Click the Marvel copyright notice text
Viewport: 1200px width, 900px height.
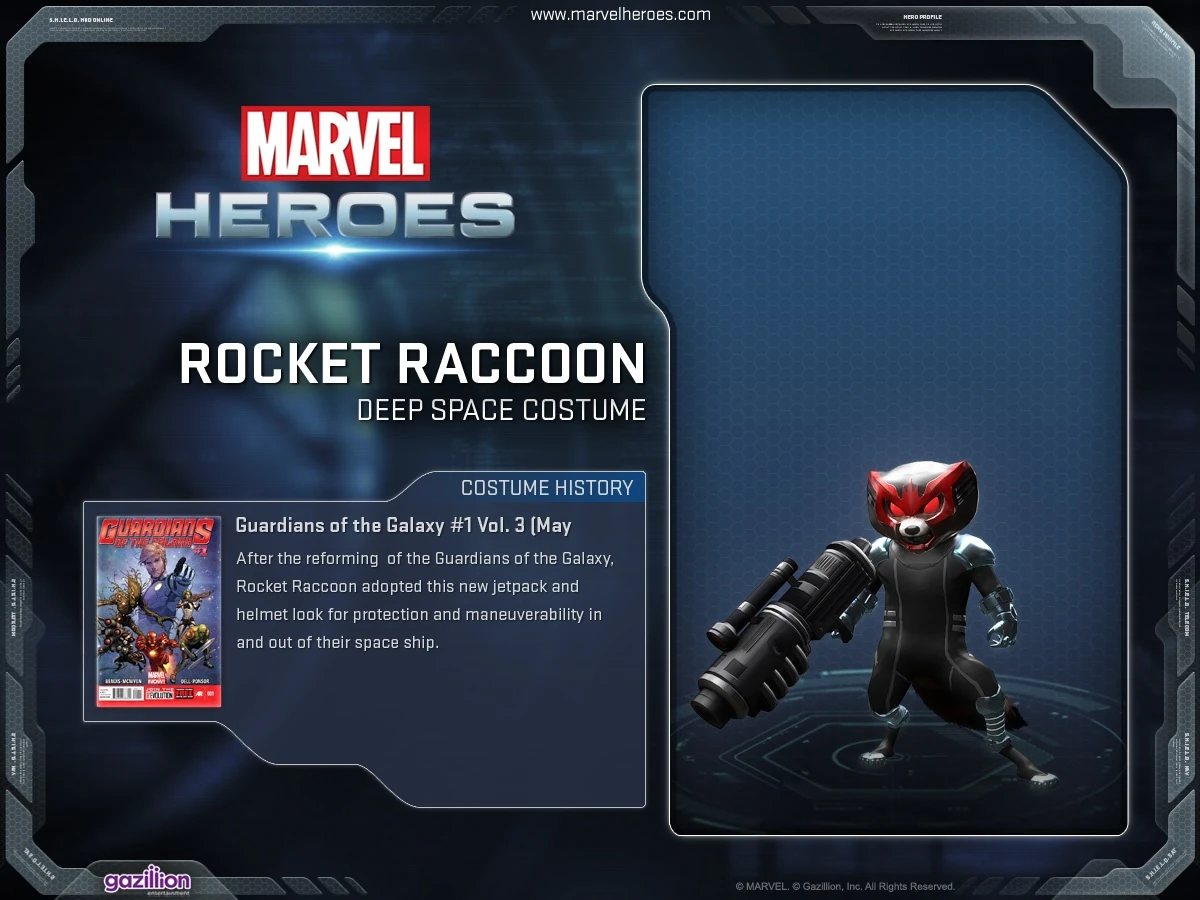(x=845, y=886)
